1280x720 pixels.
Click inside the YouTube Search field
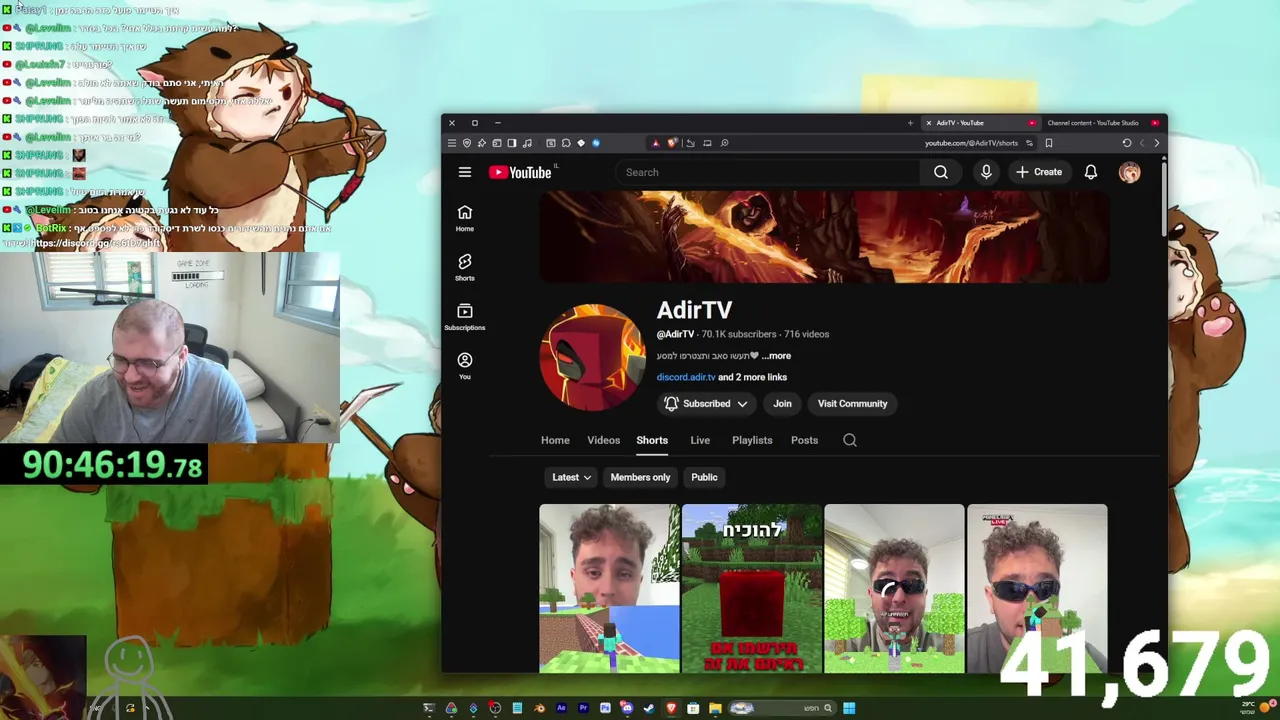(768, 172)
